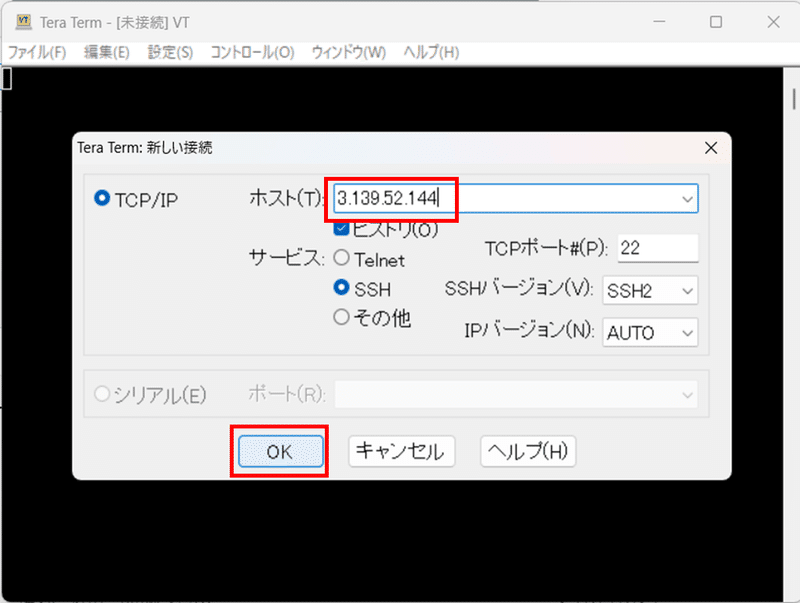Select the SSH service radio button
This screenshot has width=800, height=603.
pos(341,288)
